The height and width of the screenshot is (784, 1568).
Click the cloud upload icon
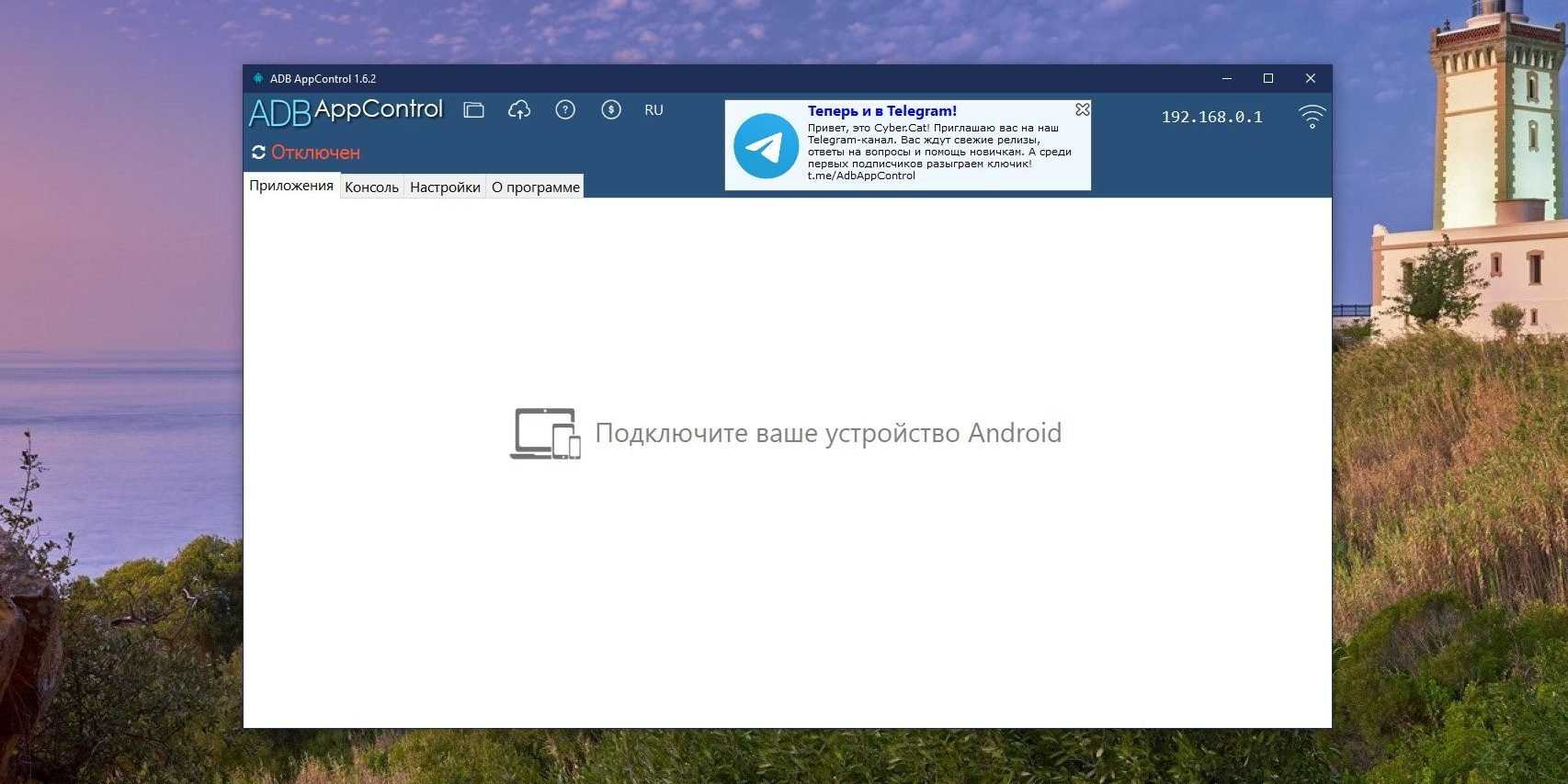(x=519, y=110)
